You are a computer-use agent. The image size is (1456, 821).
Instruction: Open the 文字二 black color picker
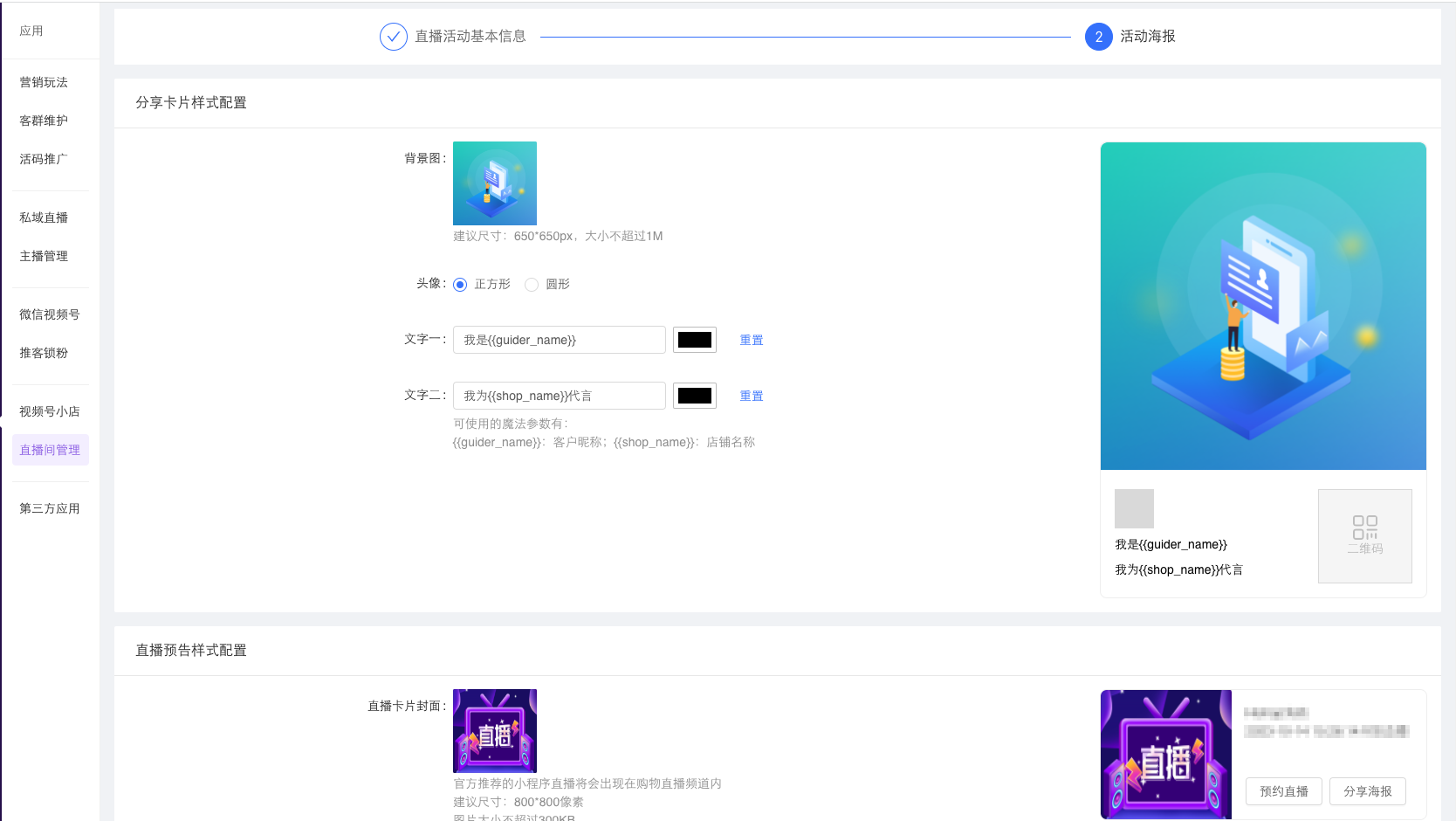tap(695, 396)
